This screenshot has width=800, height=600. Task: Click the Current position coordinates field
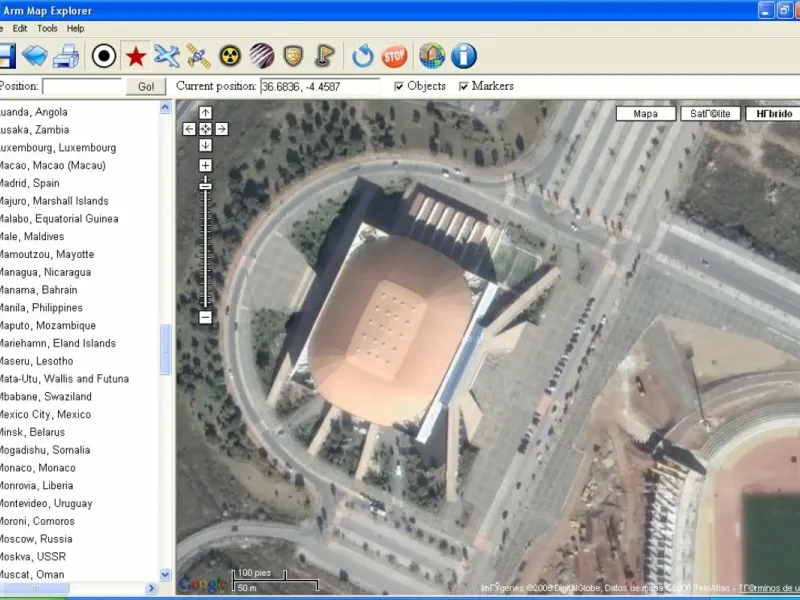(320, 86)
